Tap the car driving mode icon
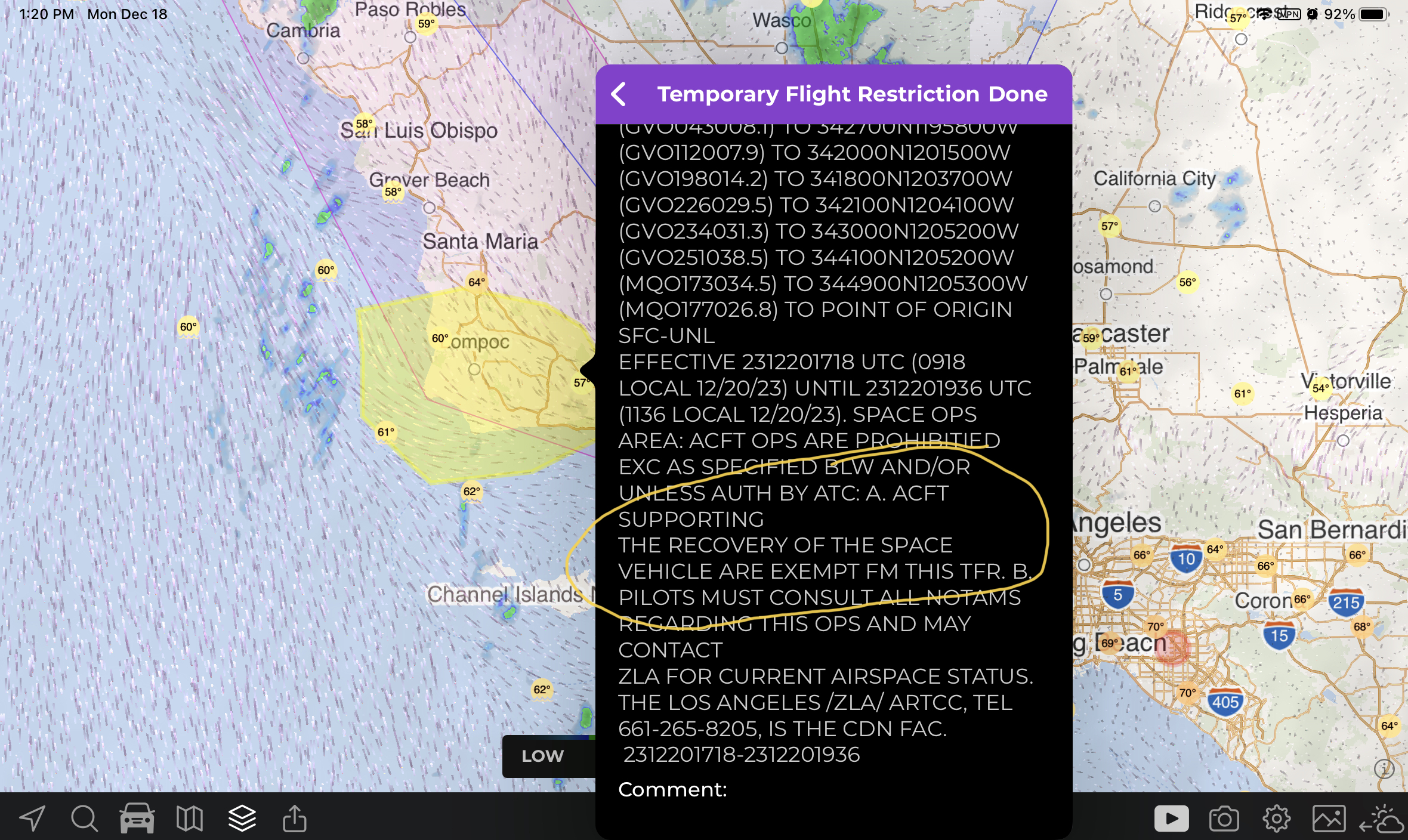 [137, 818]
